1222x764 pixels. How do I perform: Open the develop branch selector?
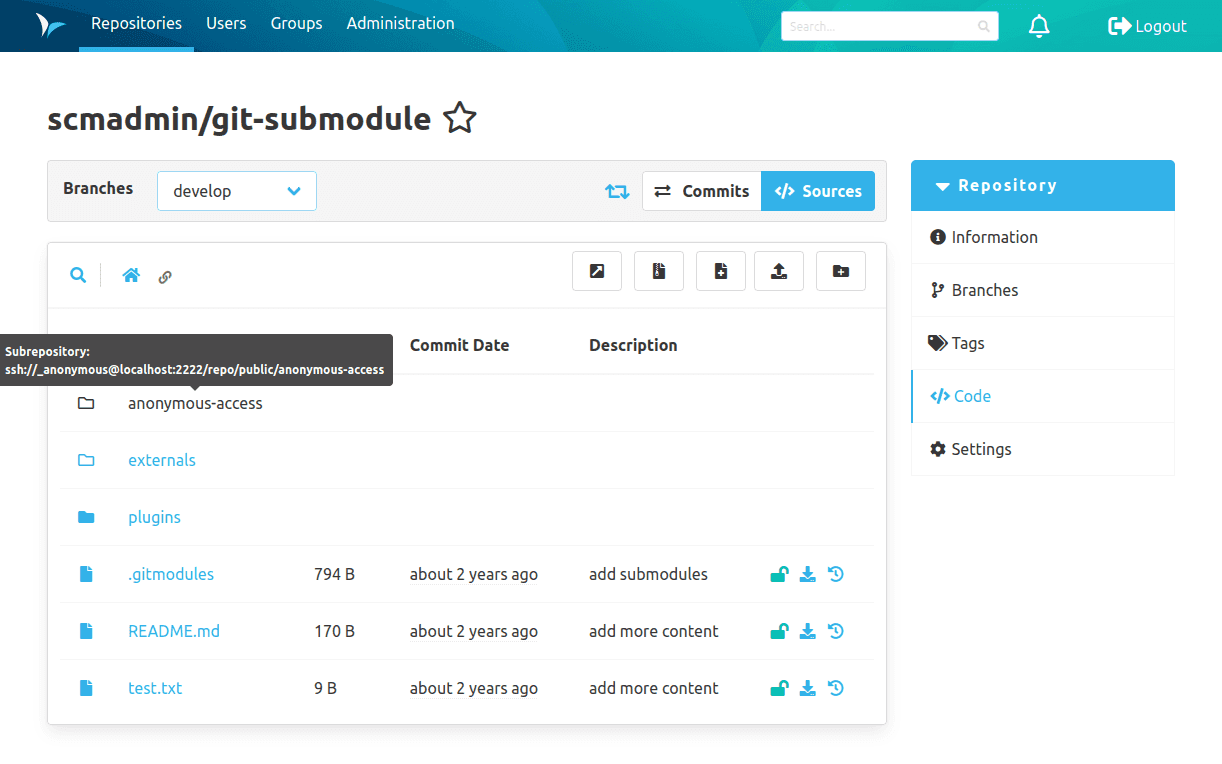pos(237,191)
